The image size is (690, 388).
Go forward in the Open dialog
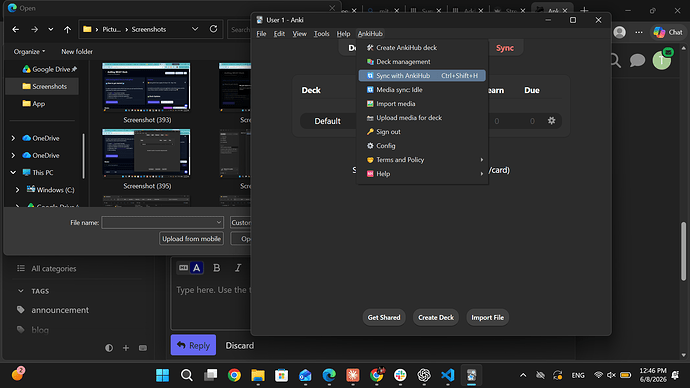pyautogui.click(x=34, y=29)
